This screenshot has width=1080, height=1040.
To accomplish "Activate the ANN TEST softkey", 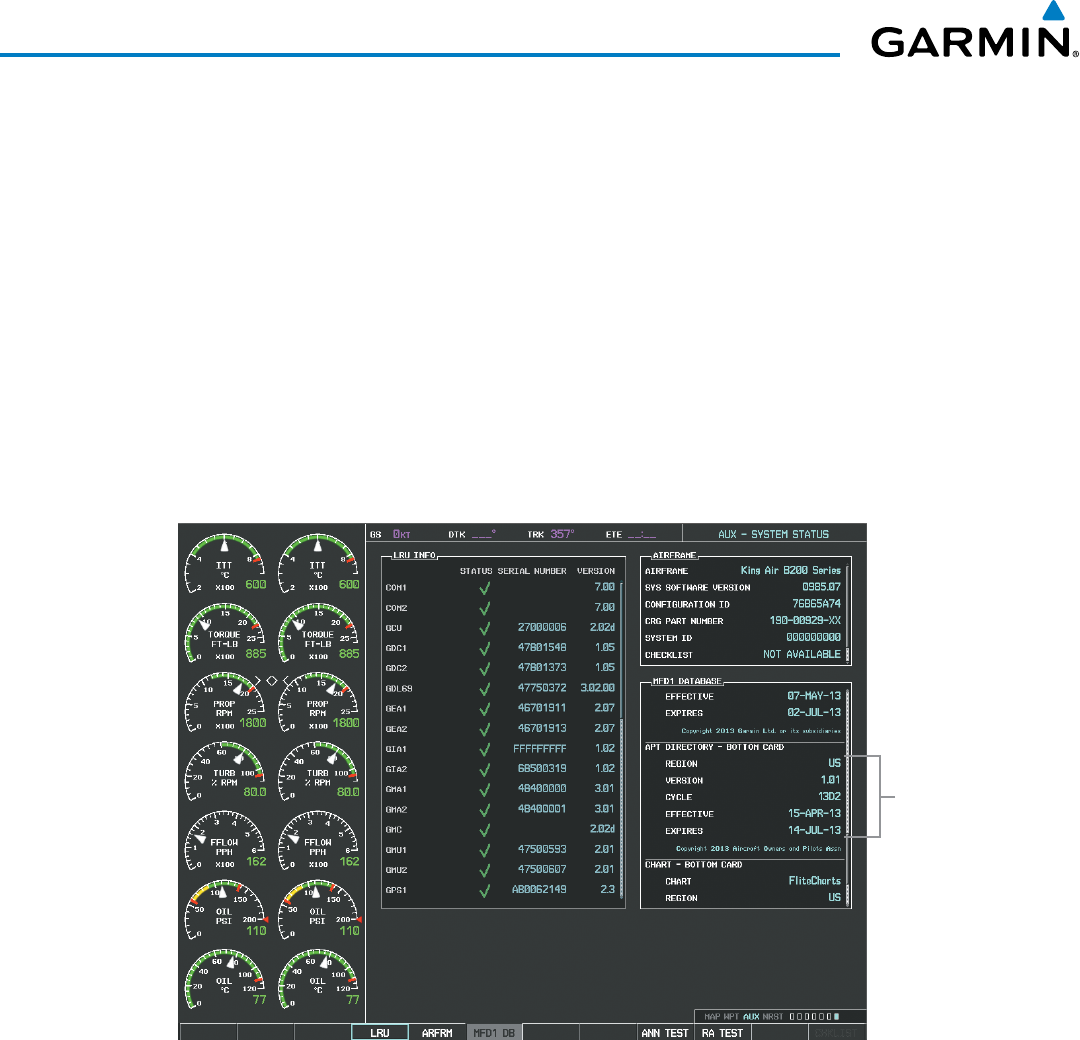I will click(665, 1032).
